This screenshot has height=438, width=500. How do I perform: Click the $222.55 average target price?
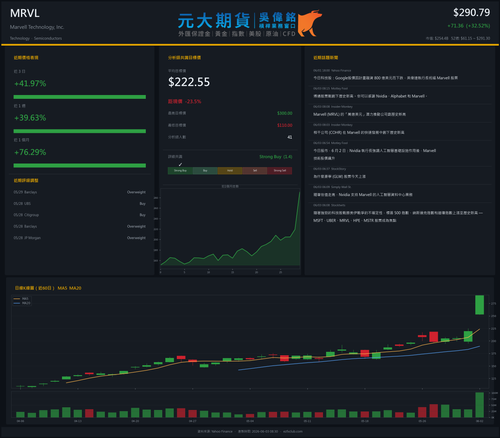coord(189,82)
